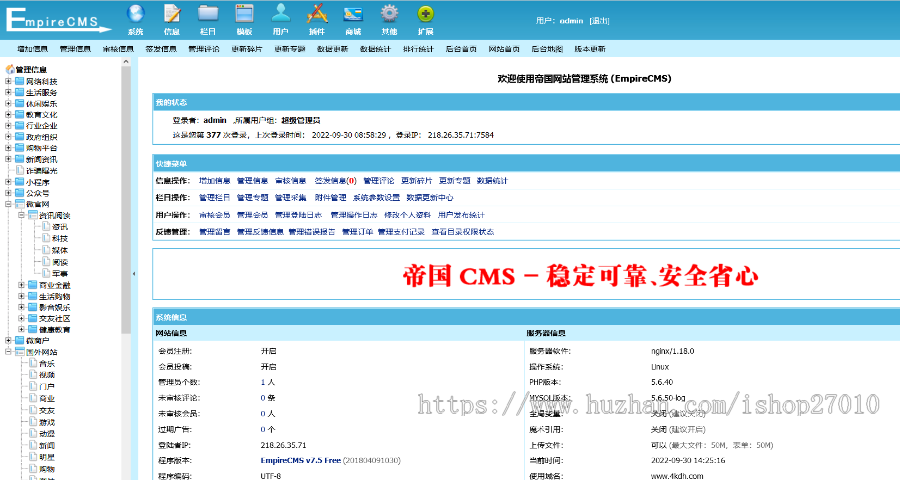
Task: Collapse the 资讯阅读 tree node
Action: (x=21, y=215)
